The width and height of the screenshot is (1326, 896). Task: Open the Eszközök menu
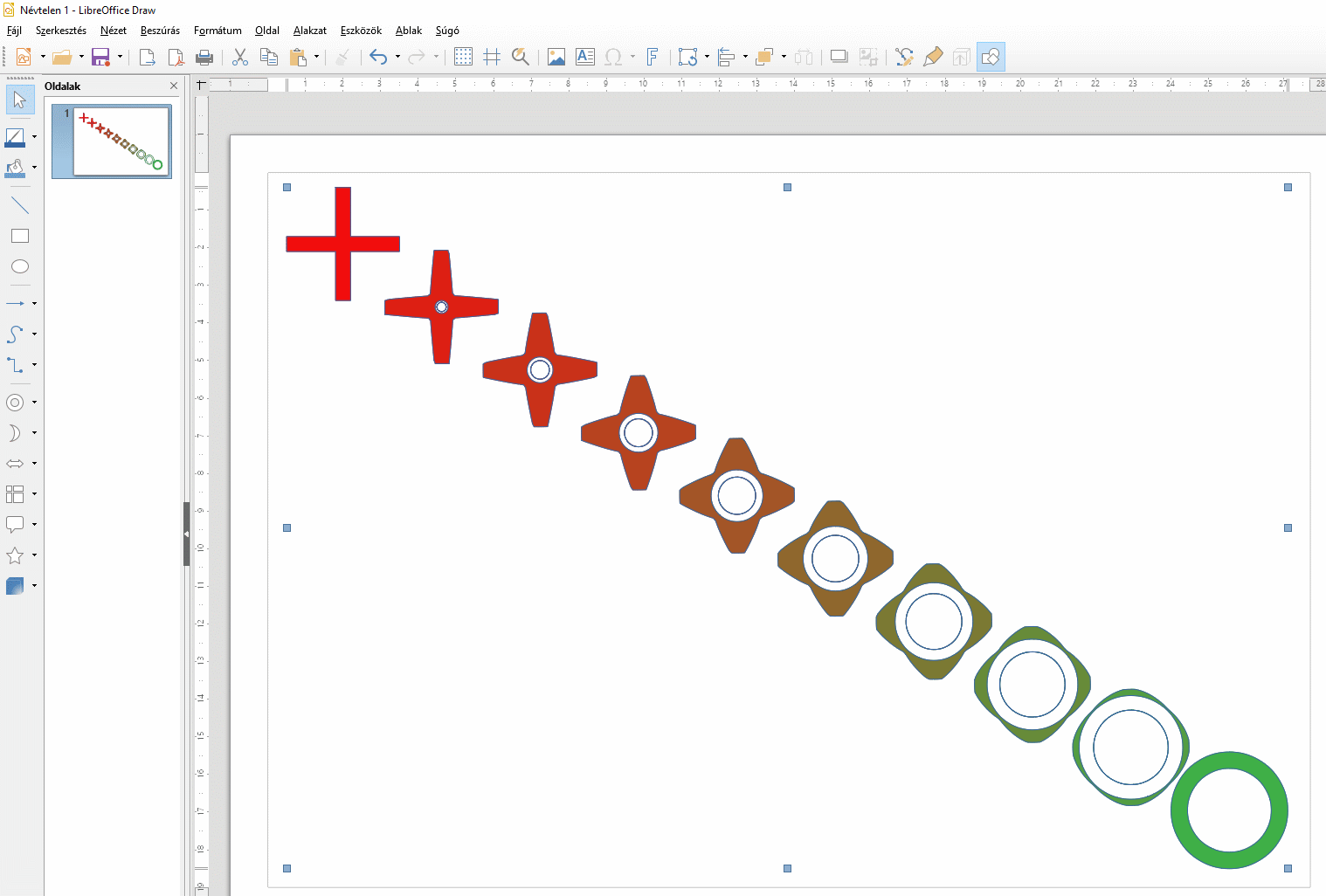point(361,31)
